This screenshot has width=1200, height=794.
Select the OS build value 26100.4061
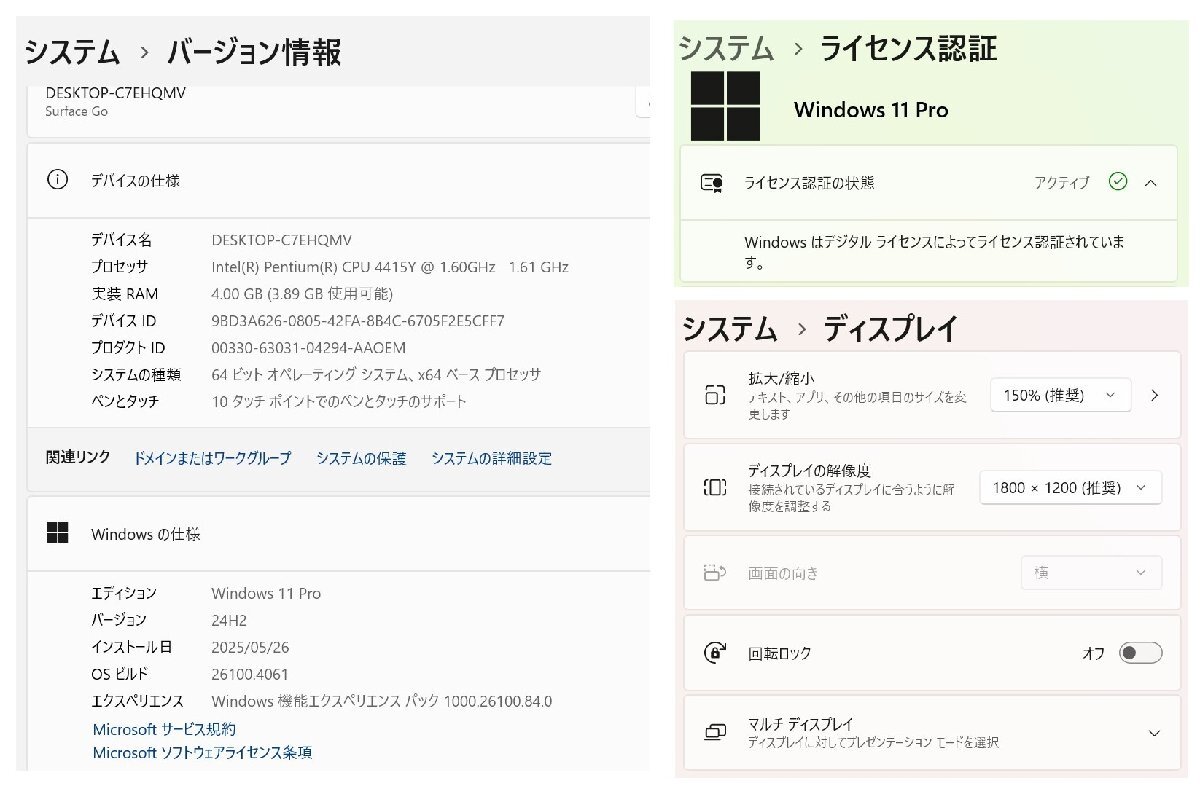click(250, 674)
